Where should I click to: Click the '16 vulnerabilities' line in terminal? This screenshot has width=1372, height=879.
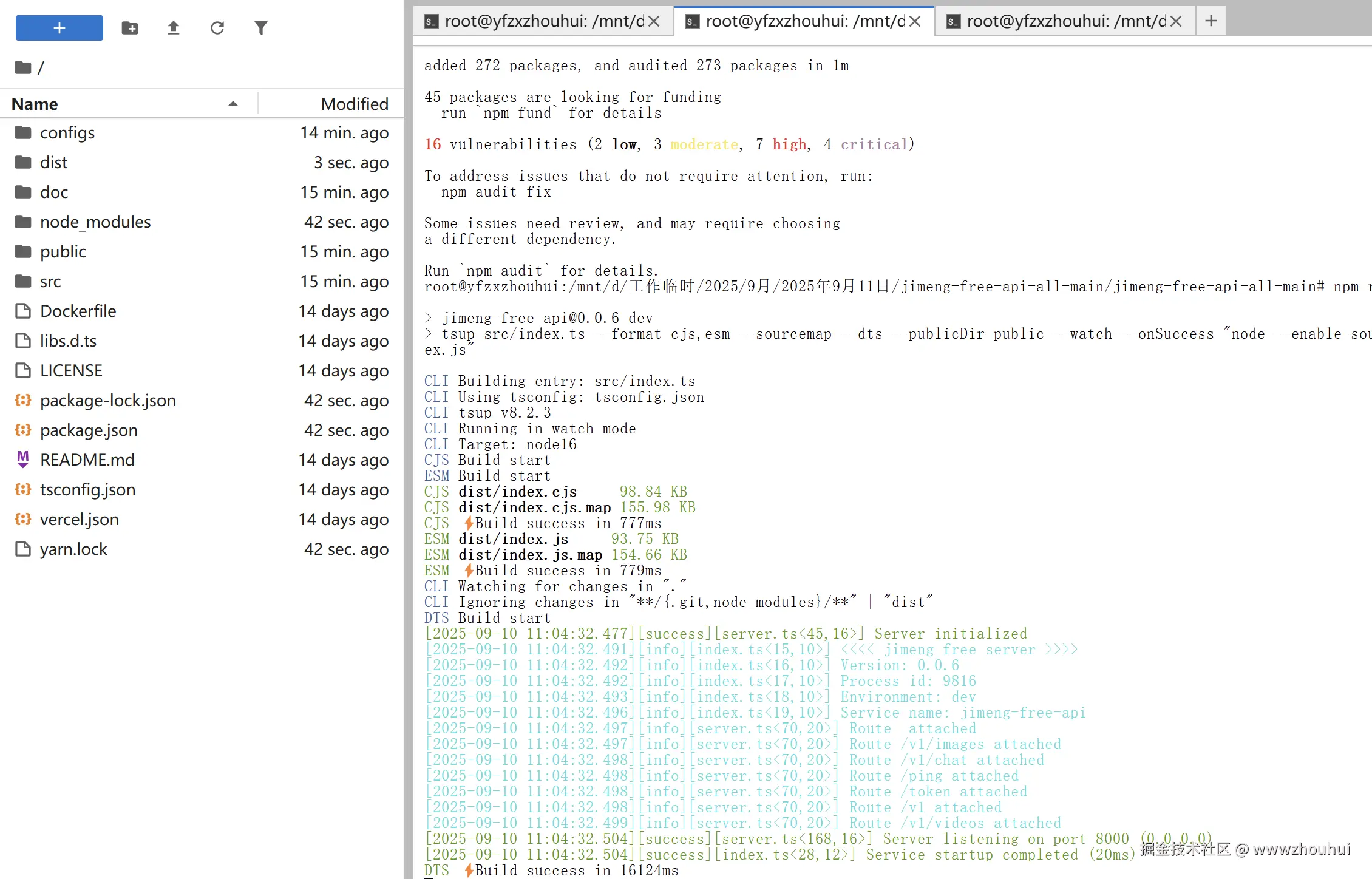[670, 144]
